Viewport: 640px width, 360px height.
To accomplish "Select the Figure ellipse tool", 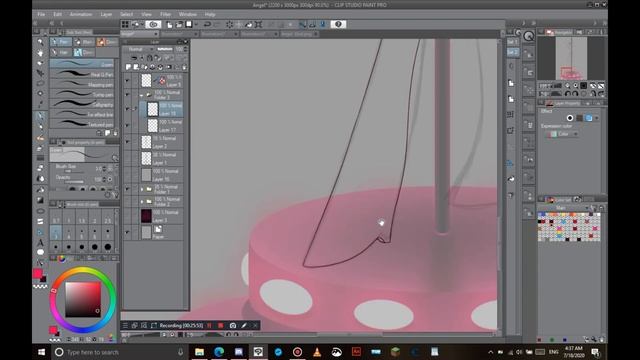I will [x=40, y=211].
